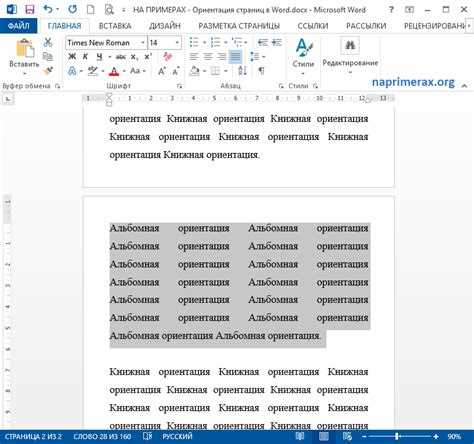Screen dimensions: 474x444
Task: Click word count СЛОВО 28 ИЗ 160
Action: pos(102,436)
